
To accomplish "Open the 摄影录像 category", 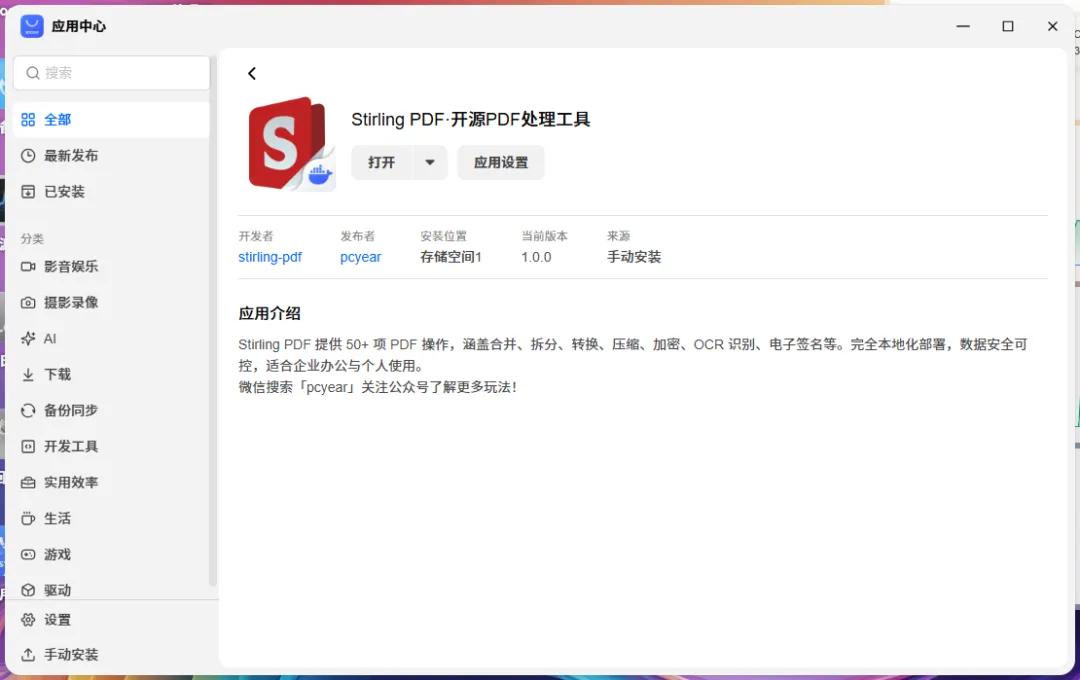I will [x=71, y=302].
